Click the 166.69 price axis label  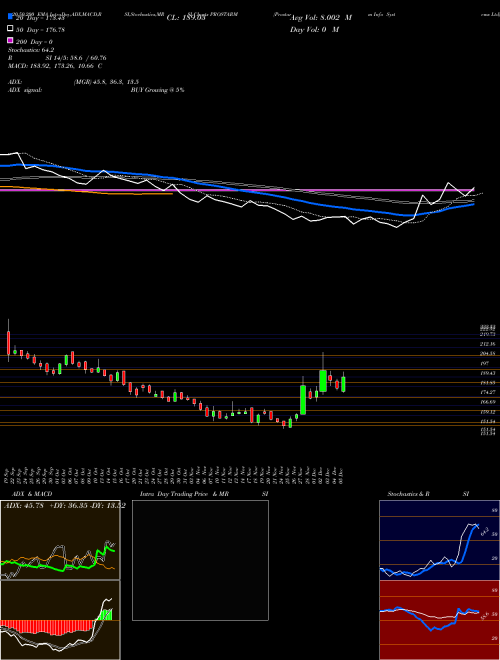point(487,402)
